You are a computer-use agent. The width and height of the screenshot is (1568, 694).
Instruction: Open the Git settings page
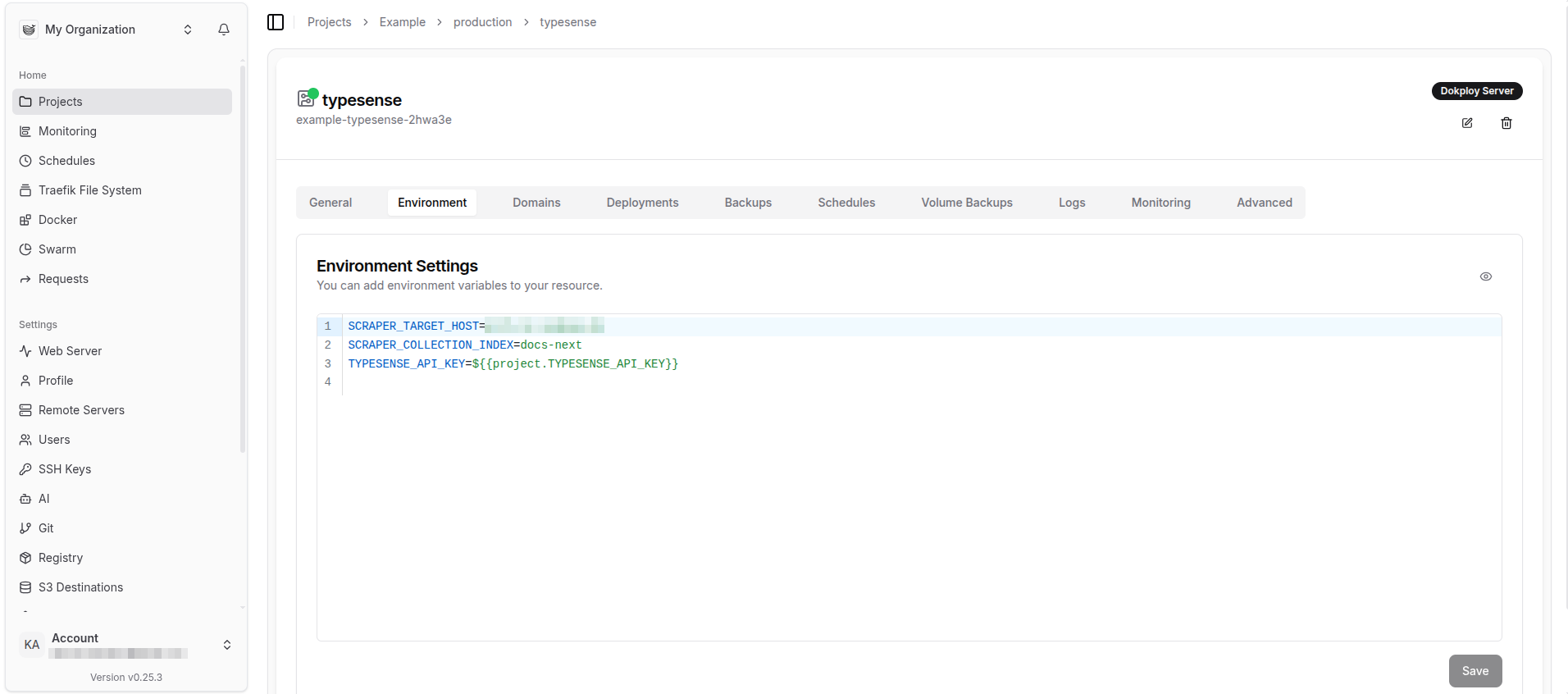point(46,528)
